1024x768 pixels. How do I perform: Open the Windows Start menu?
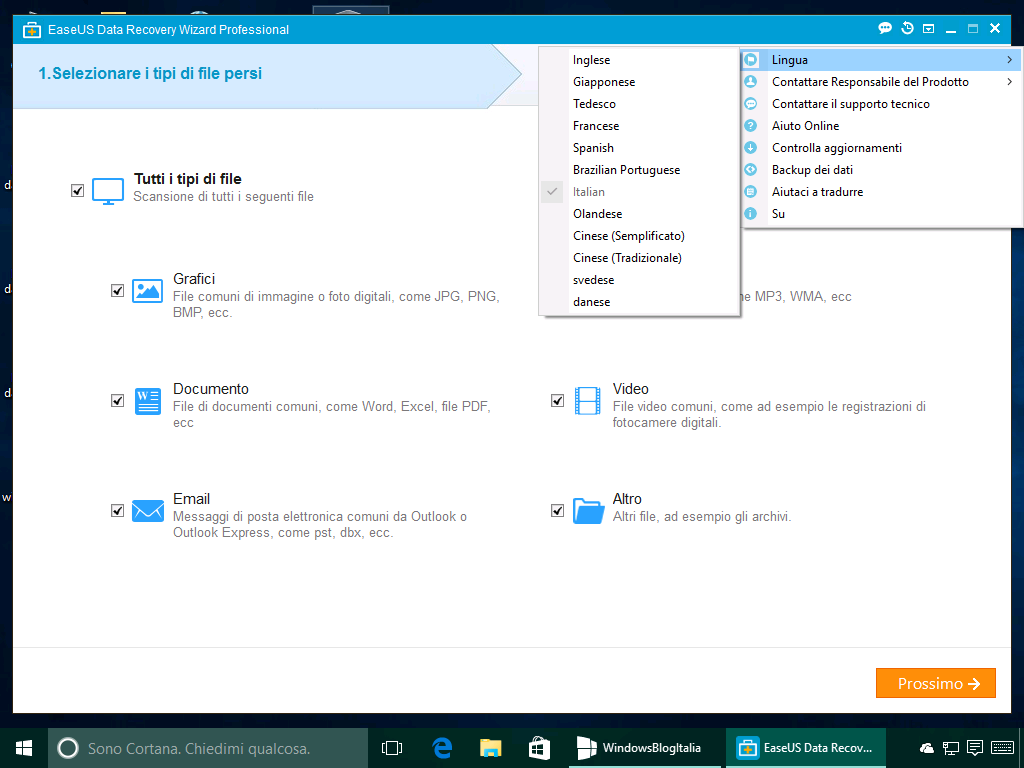(x=24, y=748)
